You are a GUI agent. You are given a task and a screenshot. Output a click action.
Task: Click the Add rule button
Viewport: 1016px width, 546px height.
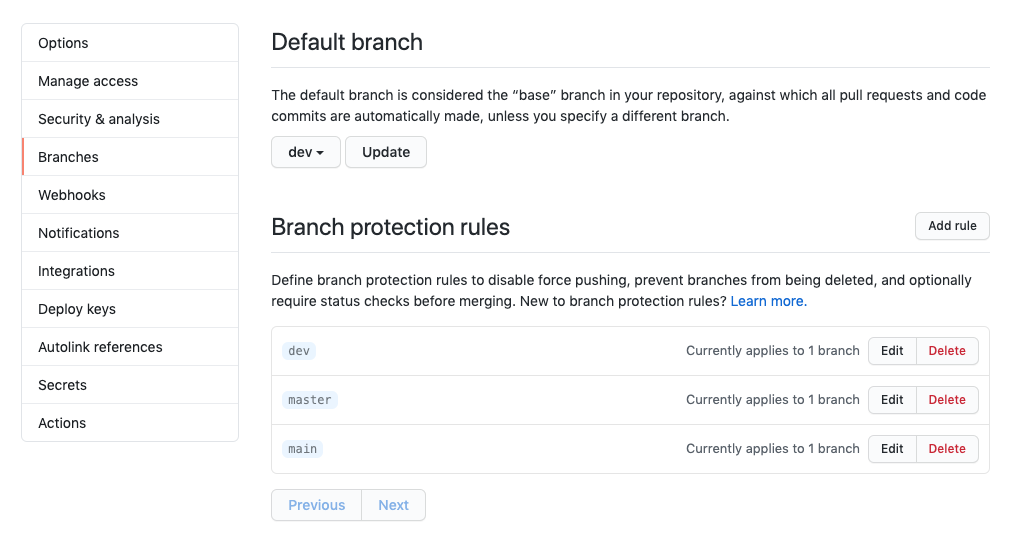point(952,226)
